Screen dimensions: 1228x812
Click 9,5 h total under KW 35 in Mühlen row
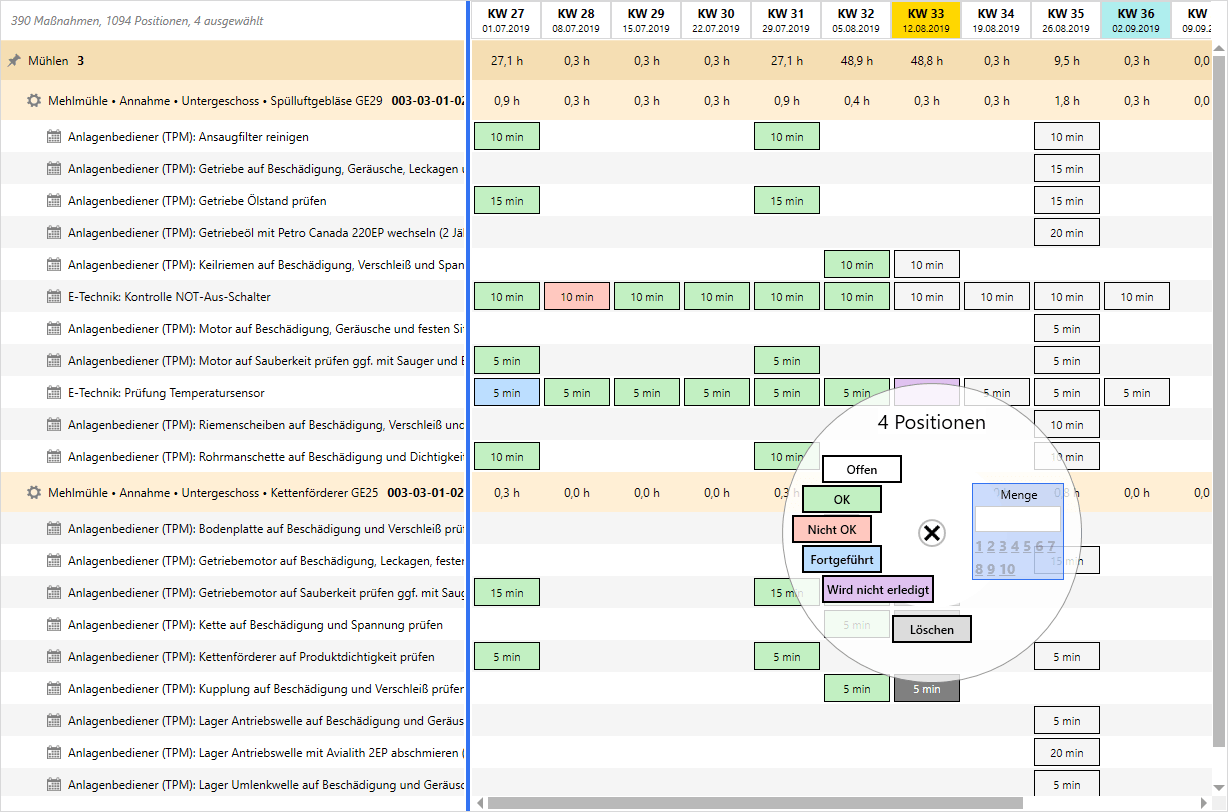pos(1067,61)
